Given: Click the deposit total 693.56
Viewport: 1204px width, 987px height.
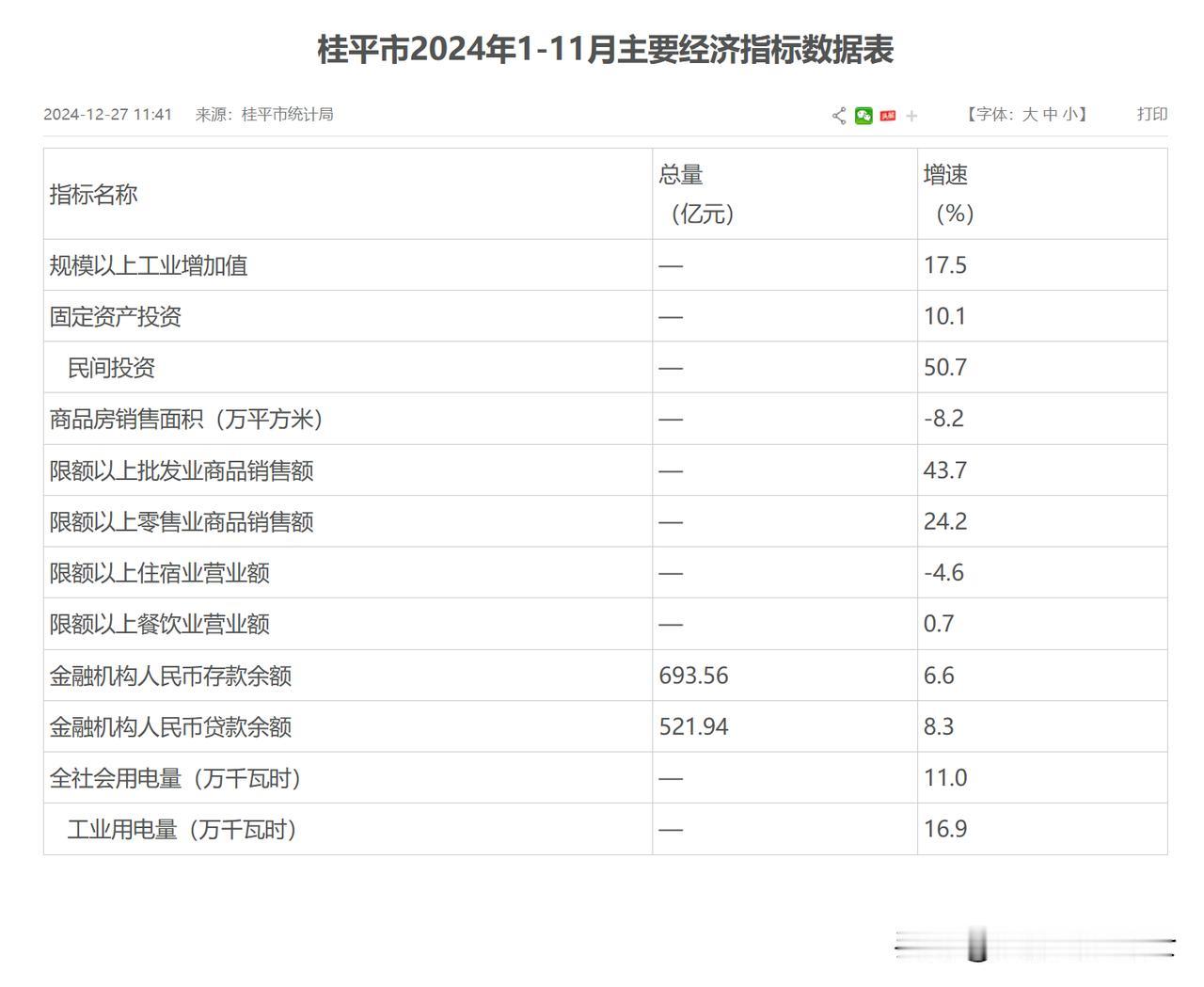Looking at the screenshot, I should click(693, 676).
